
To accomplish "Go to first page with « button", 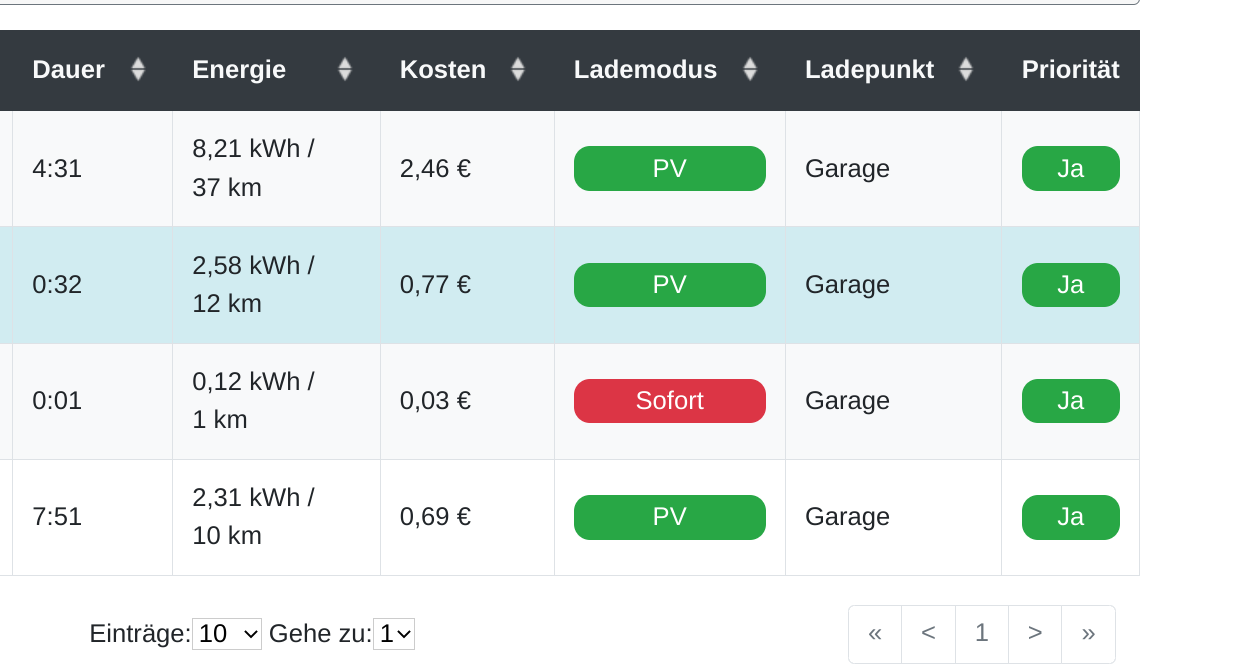I will 875,633.
